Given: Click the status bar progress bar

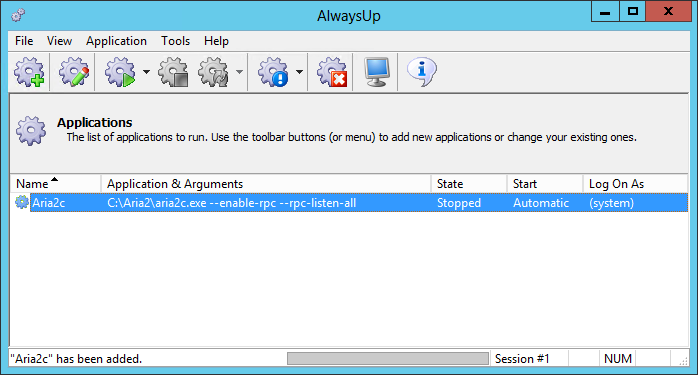Looking at the screenshot, I should [388, 359].
